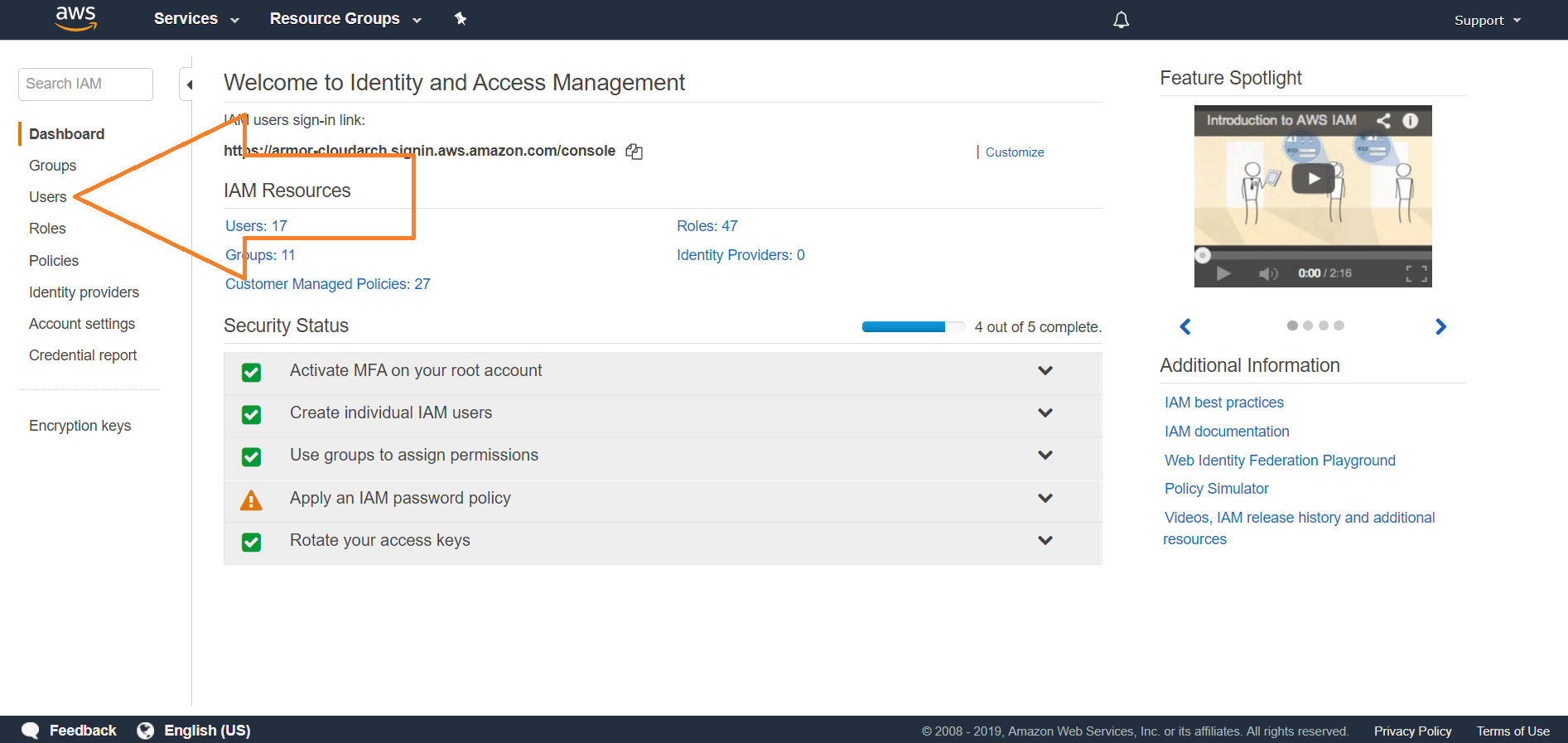This screenshot has width=1568, height=743.
Task: Open the Customize sign-in link
Action: (x=1014, y=152)
